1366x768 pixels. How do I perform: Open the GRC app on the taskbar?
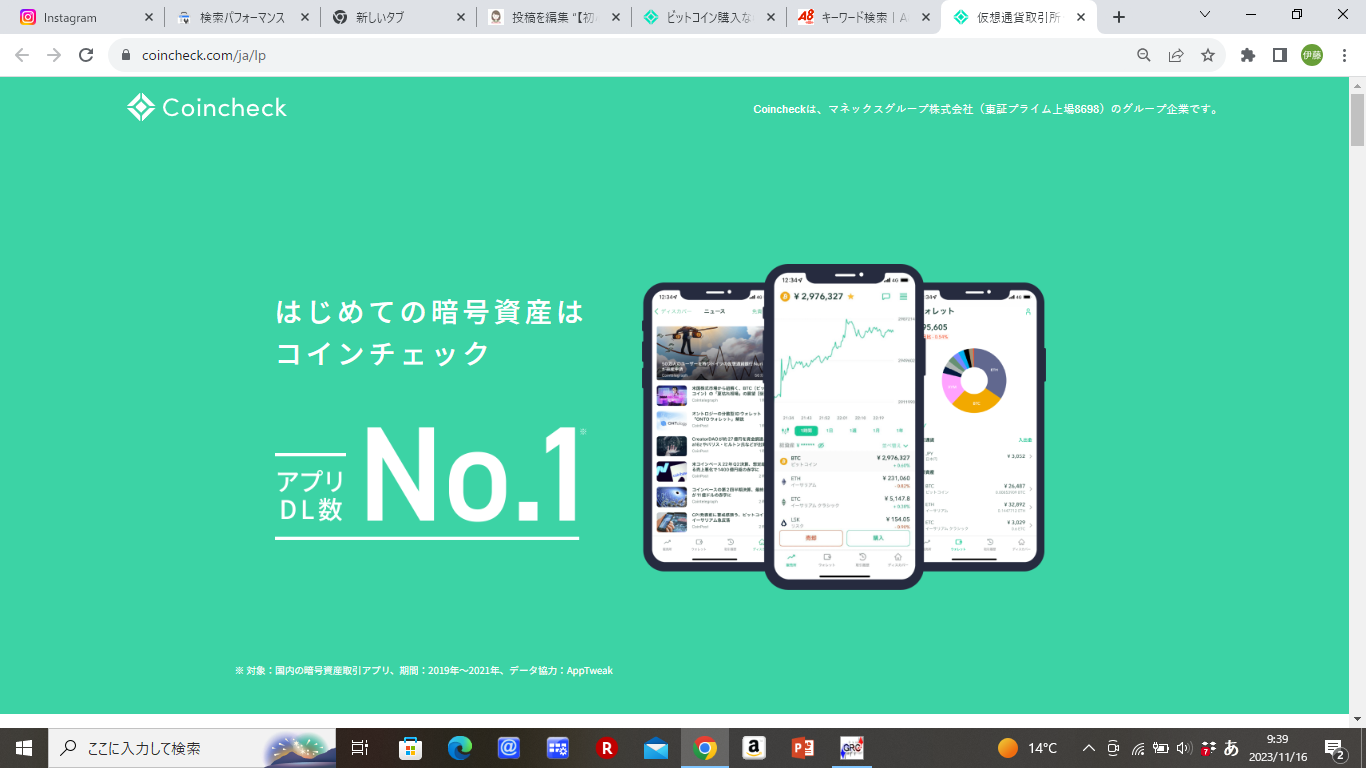tap(852, 748)
